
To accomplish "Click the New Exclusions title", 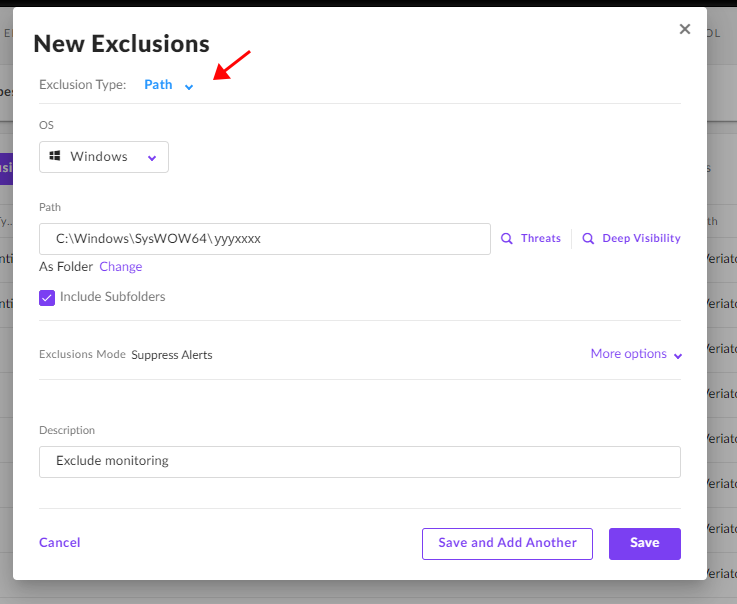I will click(121, 44).
